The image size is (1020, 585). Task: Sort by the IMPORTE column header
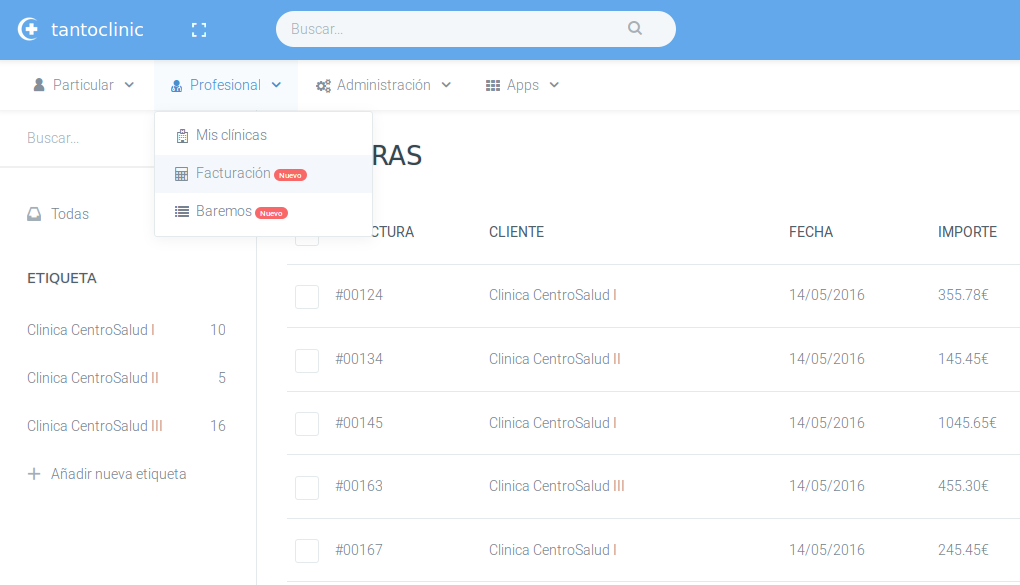967,232
